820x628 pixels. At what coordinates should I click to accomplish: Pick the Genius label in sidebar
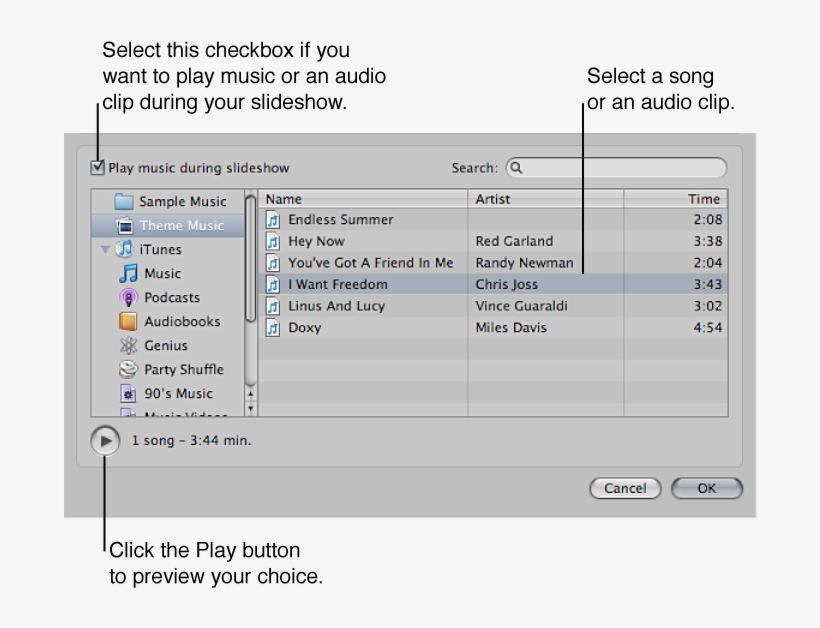point(165,346)
